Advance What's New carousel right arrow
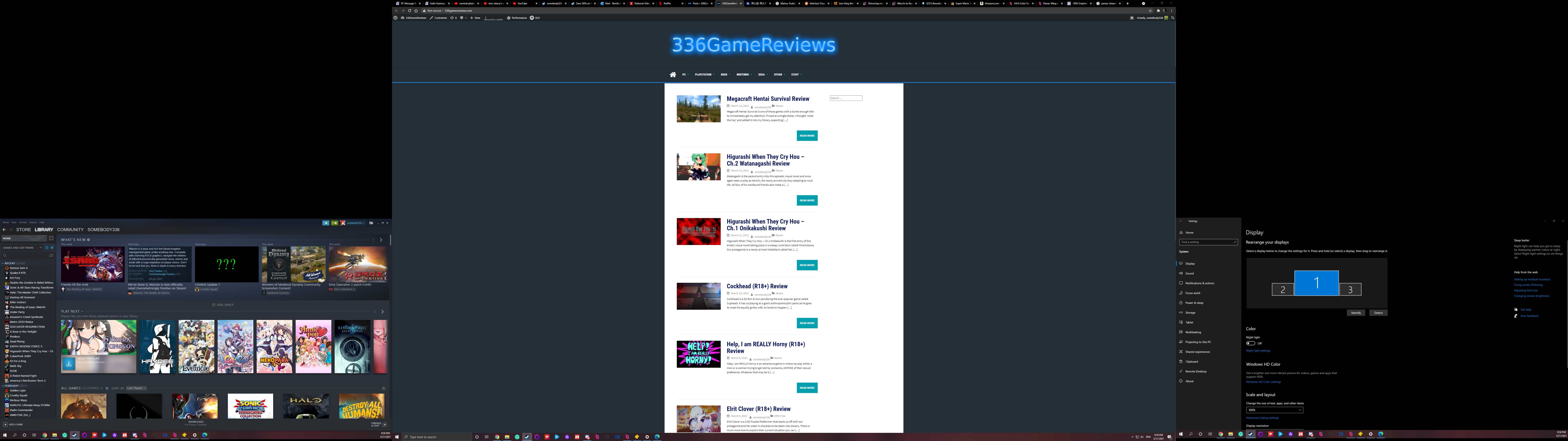The height and width of the screenshot is (441, 1568). [x=381, y=240]
